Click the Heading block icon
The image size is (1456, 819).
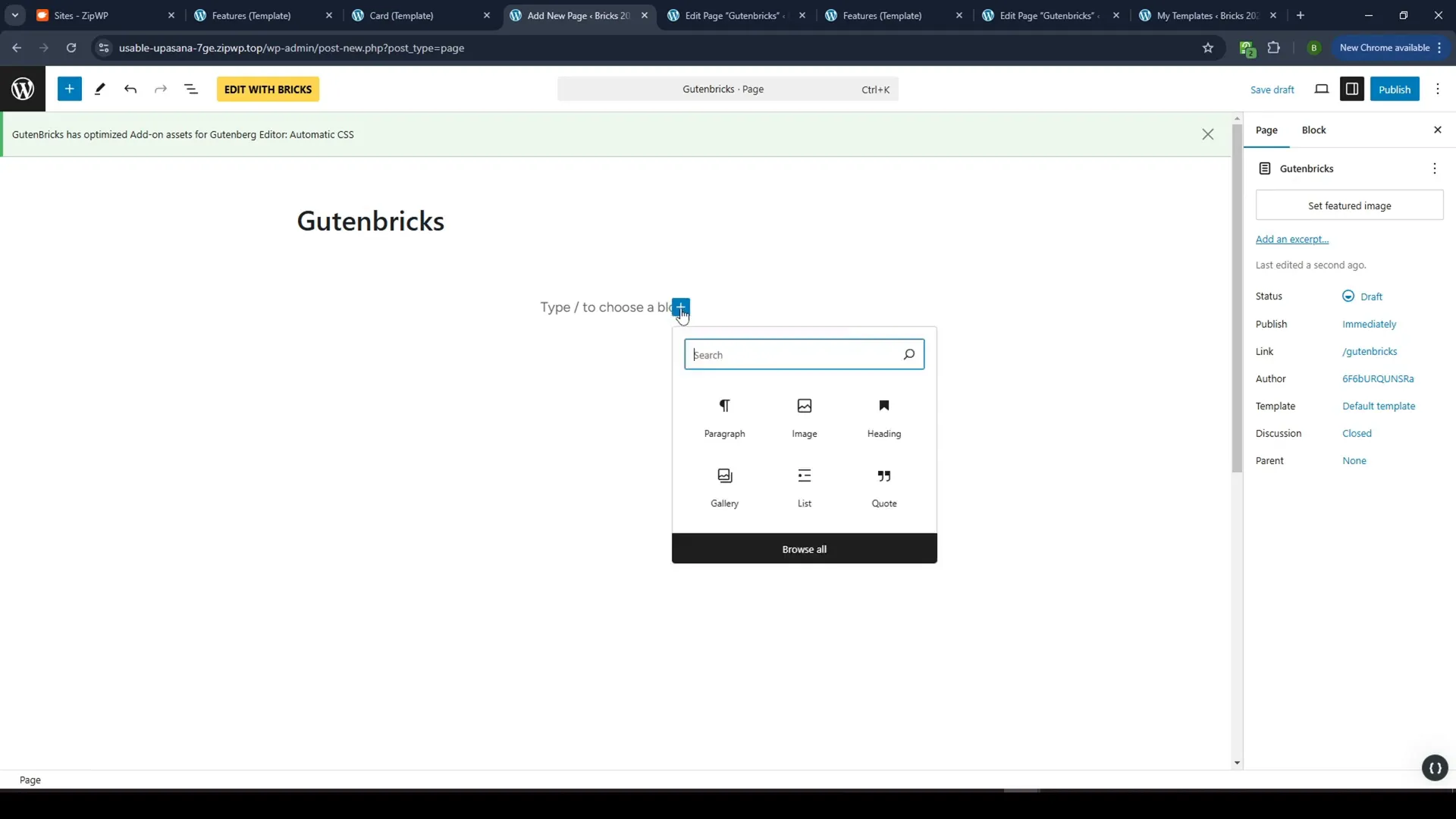point(884,405)
